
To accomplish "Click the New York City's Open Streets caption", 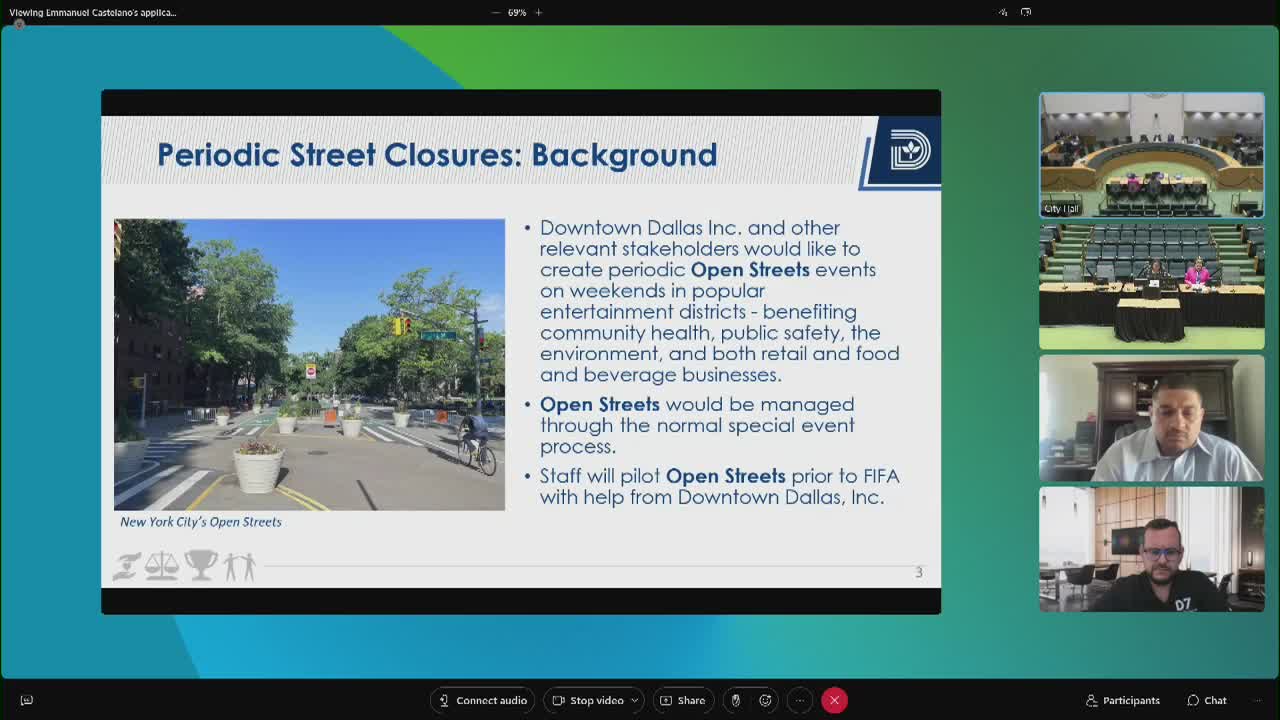I will coord(201,522).
